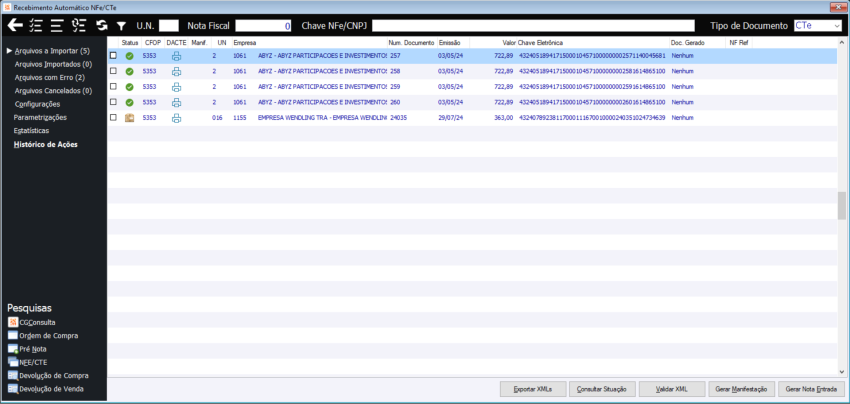Image resolution: width=850 pixels, height=404 pixels.
Task: Sort by the Num. Documento column header
Action: (411, 42)
